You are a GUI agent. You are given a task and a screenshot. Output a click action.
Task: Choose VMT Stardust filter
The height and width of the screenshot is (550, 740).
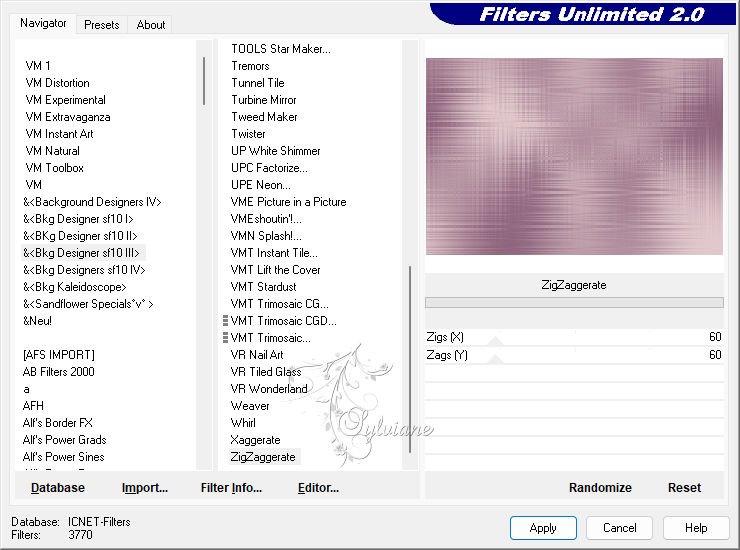(x=263, y=287)
